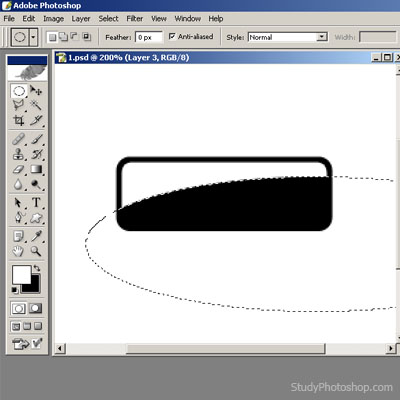This screenshot has width=400, height=400.
Task: Open the Window menu
Action: click(188, 19)
